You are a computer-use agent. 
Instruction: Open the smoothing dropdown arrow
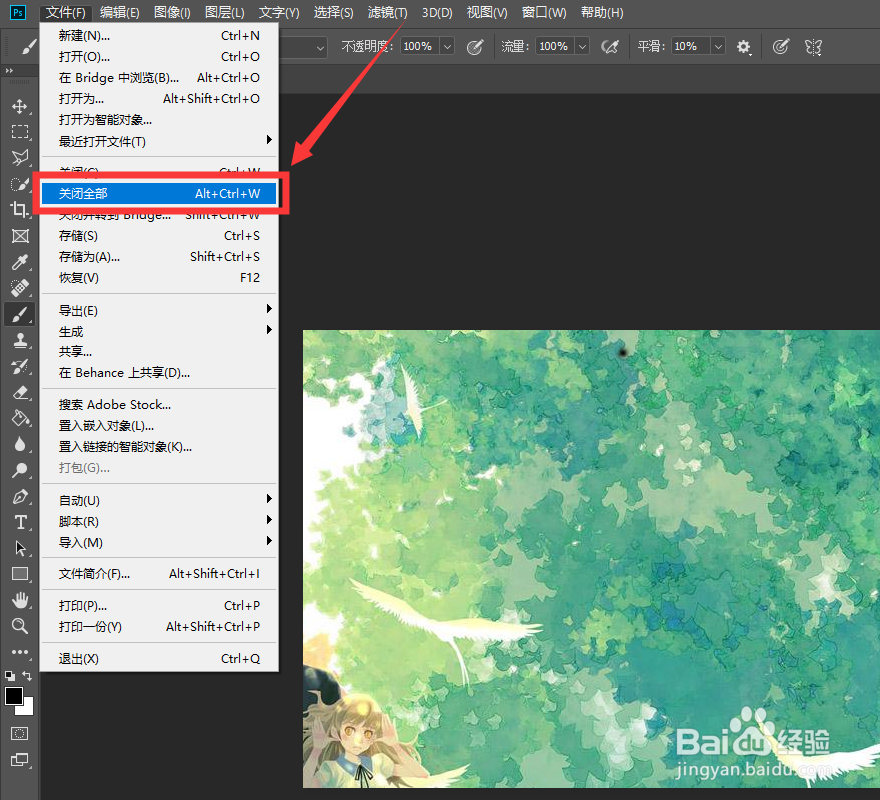[718, 47]
